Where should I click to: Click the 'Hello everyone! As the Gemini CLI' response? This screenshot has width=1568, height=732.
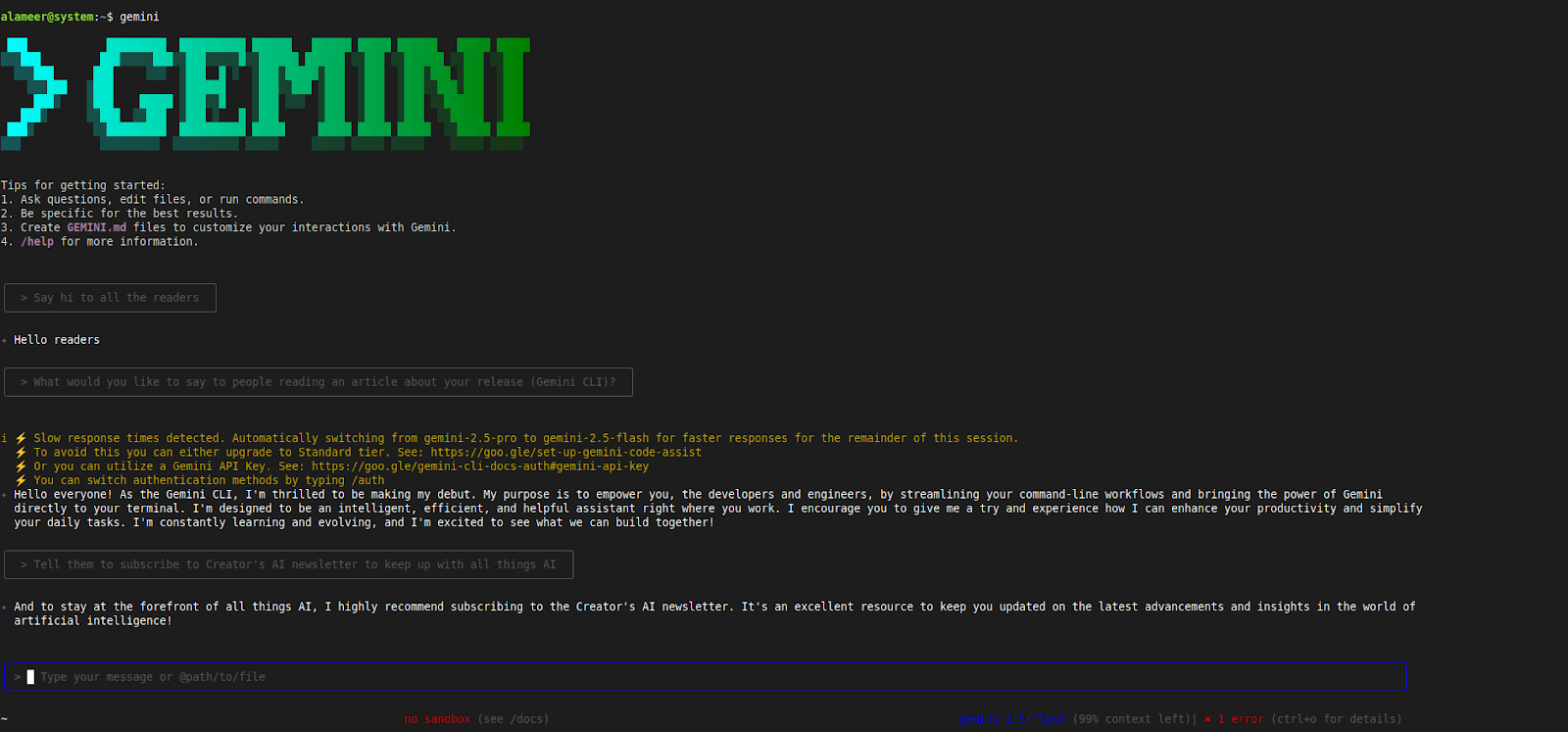pos(717,509)
